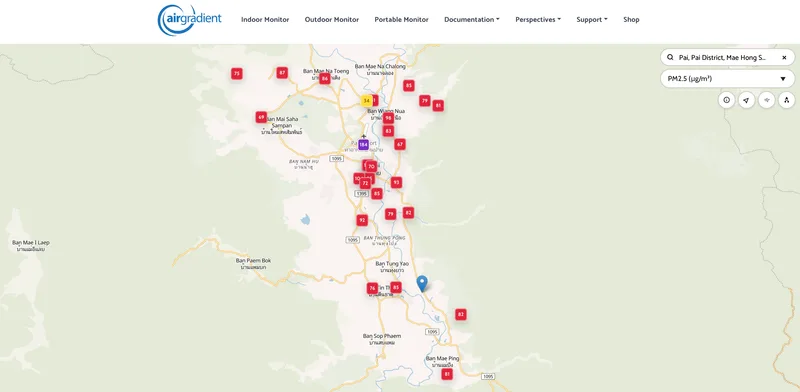Viewport: 800px width, 392px height.
Task: Open the 79 marker beside the 82 marker
Action: tap(390, 214)
